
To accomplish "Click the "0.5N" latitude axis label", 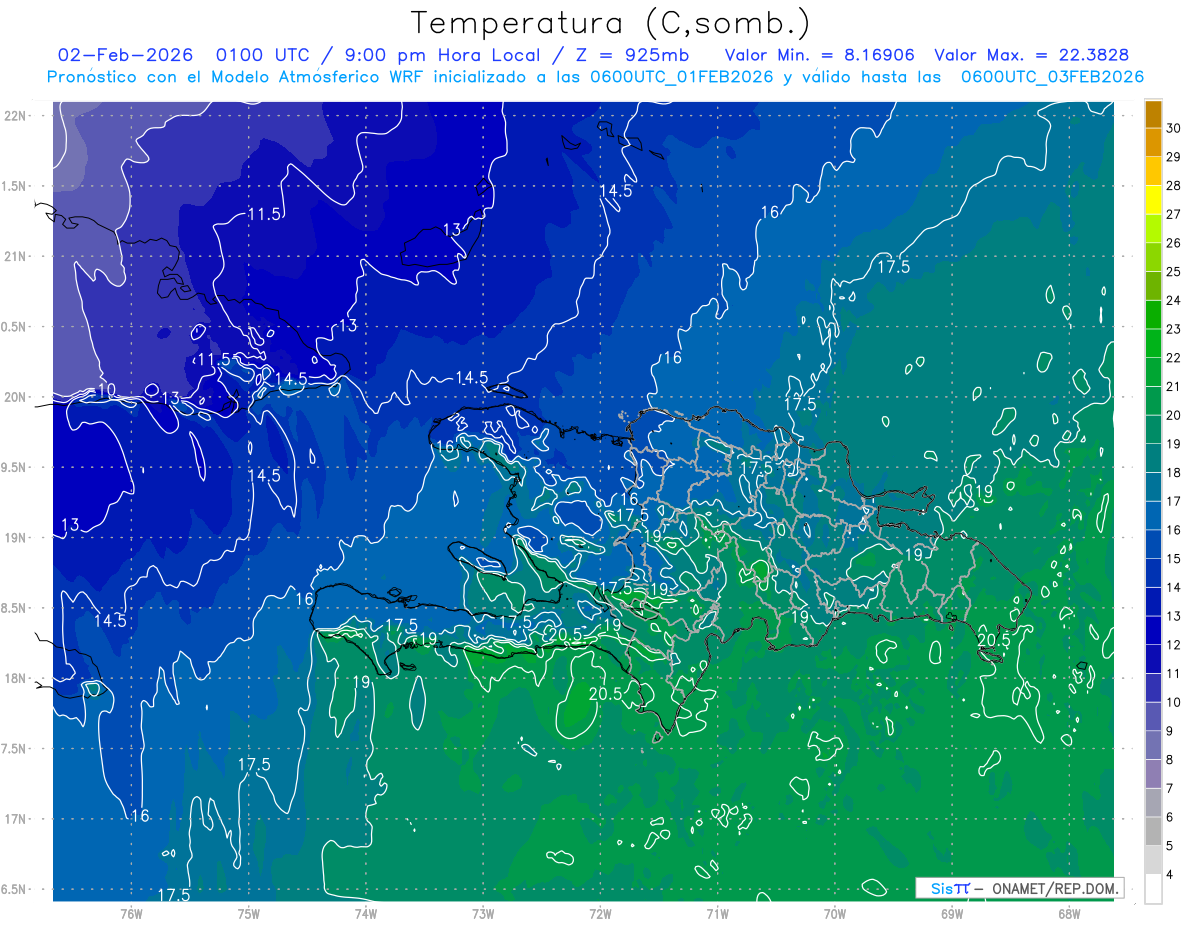I will tap(15, 327).
